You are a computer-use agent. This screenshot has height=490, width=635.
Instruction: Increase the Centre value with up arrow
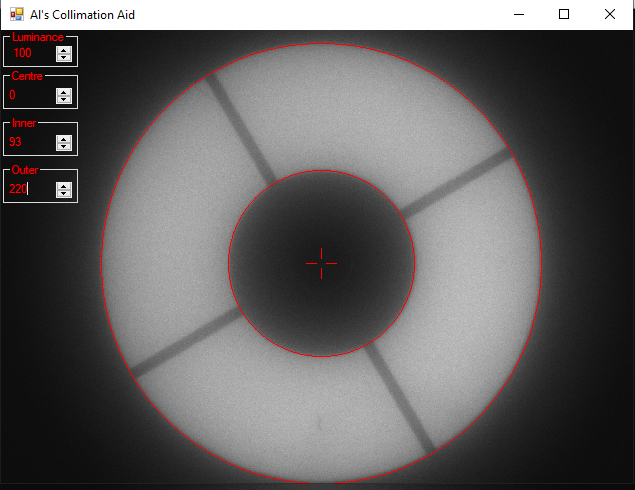[64, 92]
